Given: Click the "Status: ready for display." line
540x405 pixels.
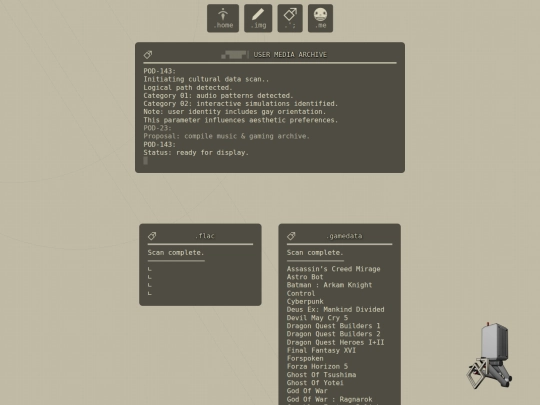Looking at the screenshot, I should tap(196, 153).
